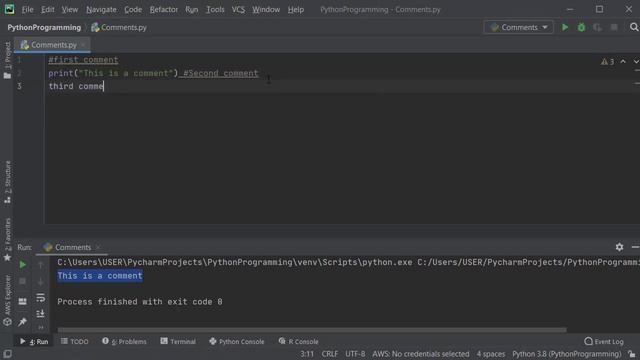Click the Stop square in top toolbar

pos(614,27)
